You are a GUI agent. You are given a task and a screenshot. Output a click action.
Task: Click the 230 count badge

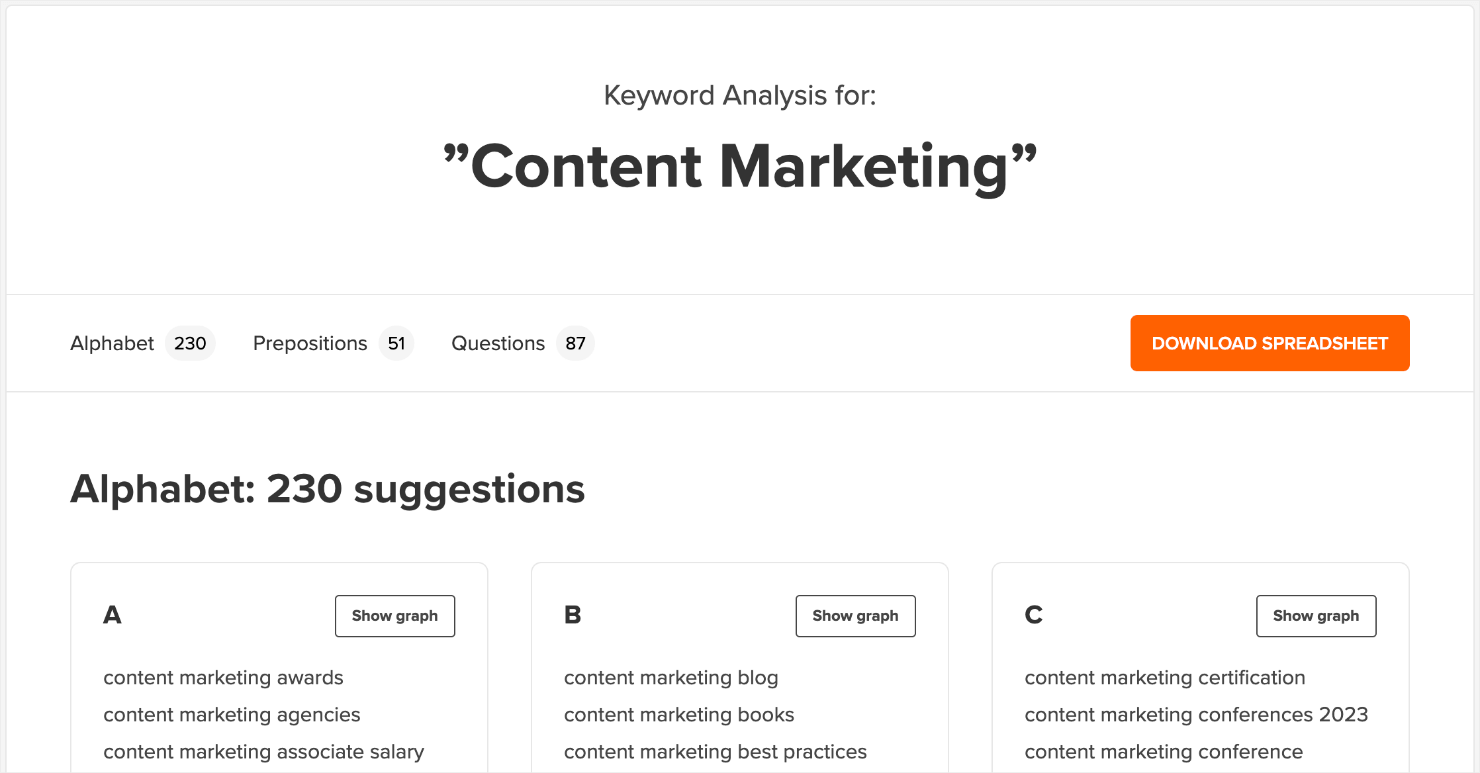click(190, 343)
